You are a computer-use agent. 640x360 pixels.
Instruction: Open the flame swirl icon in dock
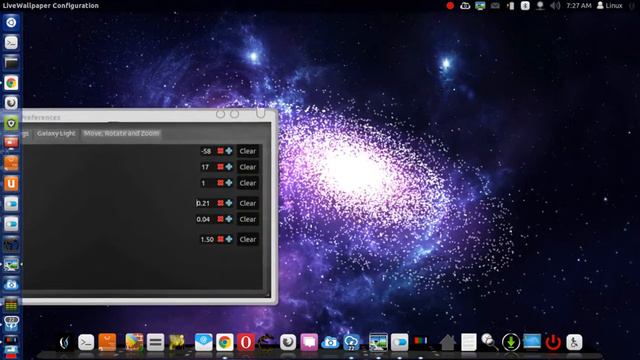point(64,342)
